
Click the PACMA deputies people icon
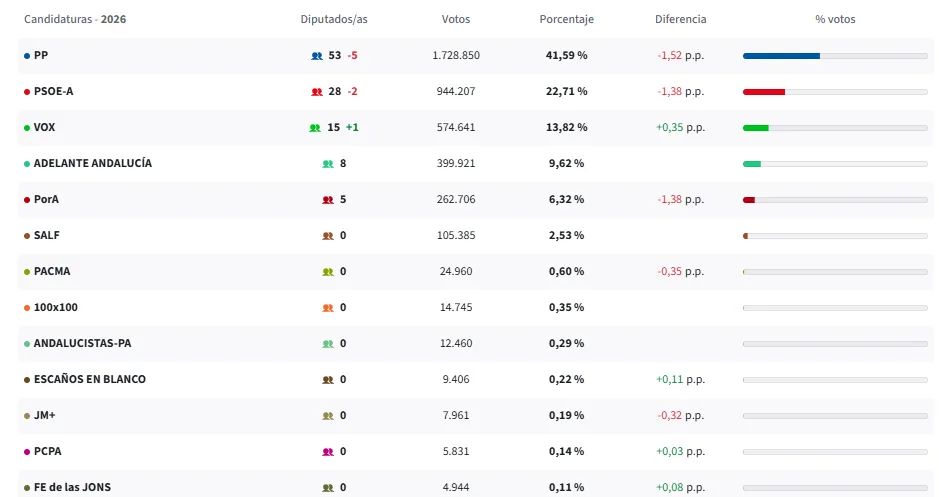click(328, 271)
